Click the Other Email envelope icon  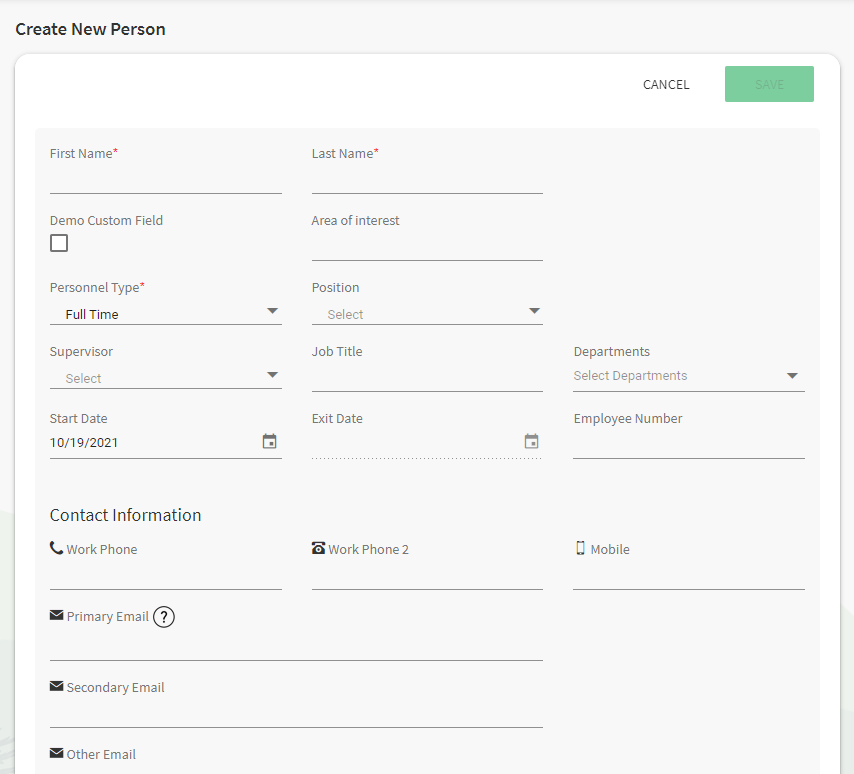57,753
